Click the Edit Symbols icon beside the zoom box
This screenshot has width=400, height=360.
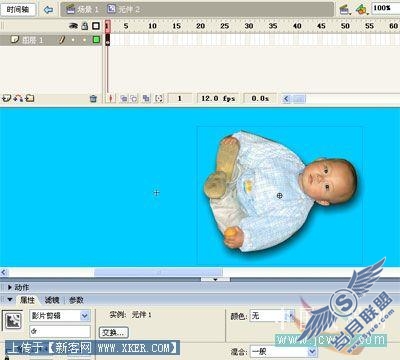tap(361, 10)
